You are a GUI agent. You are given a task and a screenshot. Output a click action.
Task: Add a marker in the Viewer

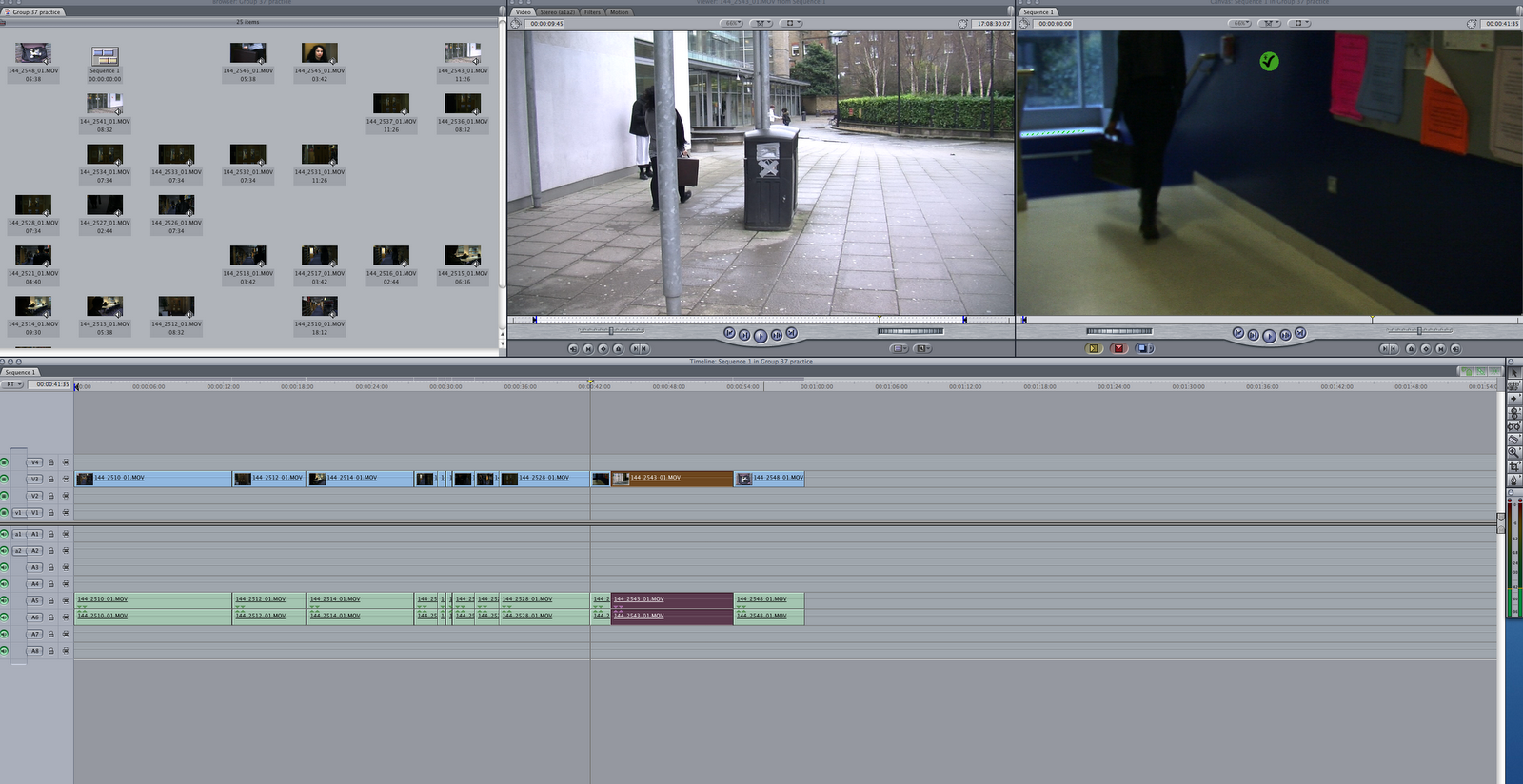tap(618, 349)
